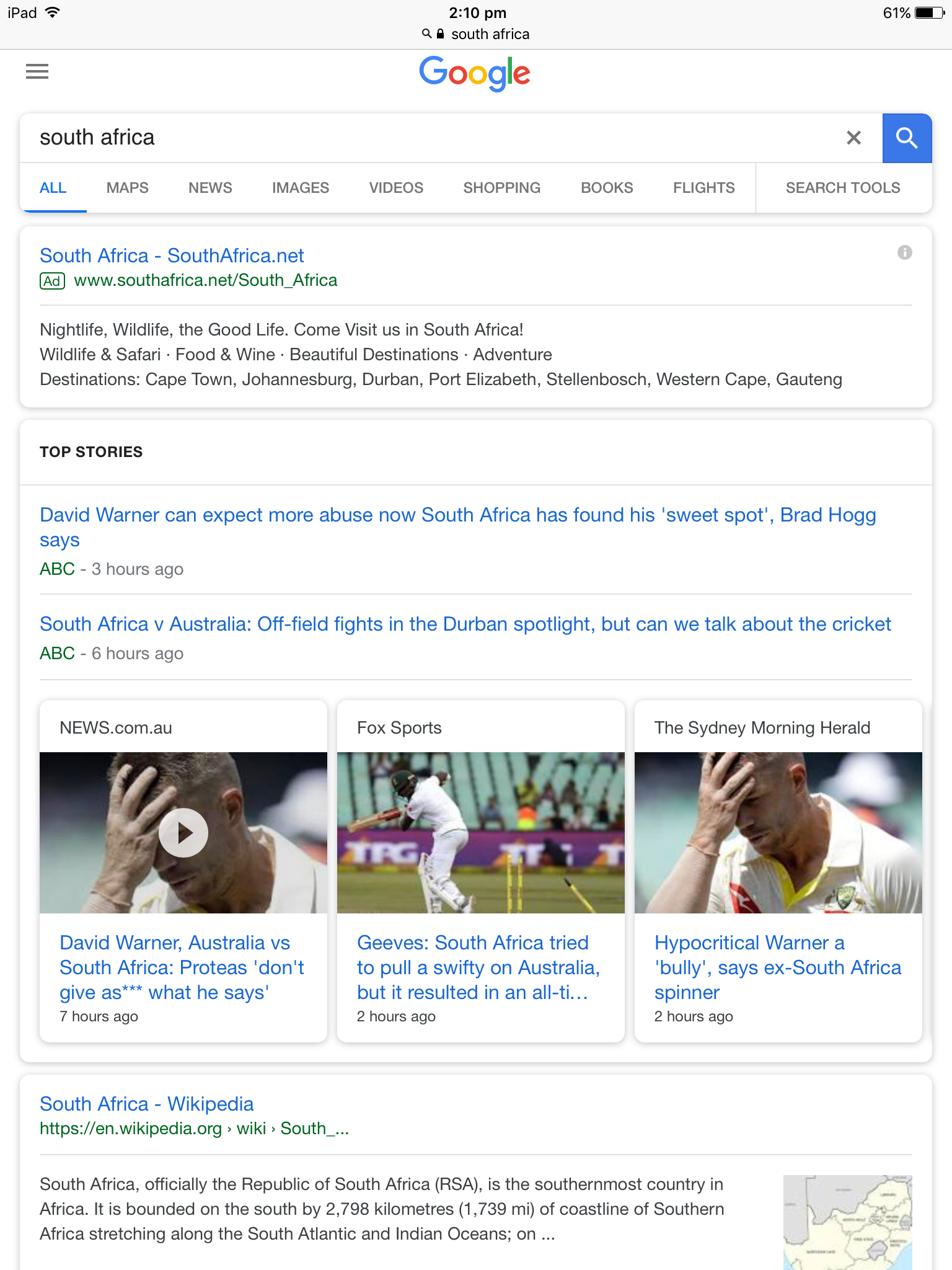Image resolution: width=952 pixels, height=1270 pixels.
Task: Switch to the VIDEOS tab
Action: tap(396, 188)
